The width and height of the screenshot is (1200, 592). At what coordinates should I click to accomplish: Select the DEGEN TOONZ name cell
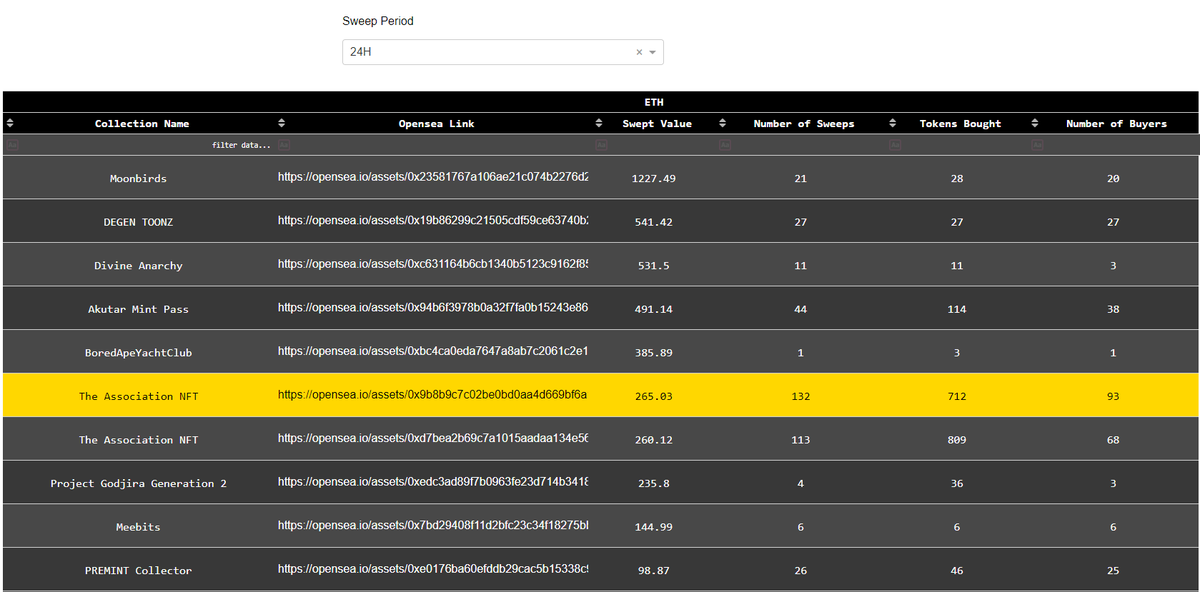tap(138, 222)
